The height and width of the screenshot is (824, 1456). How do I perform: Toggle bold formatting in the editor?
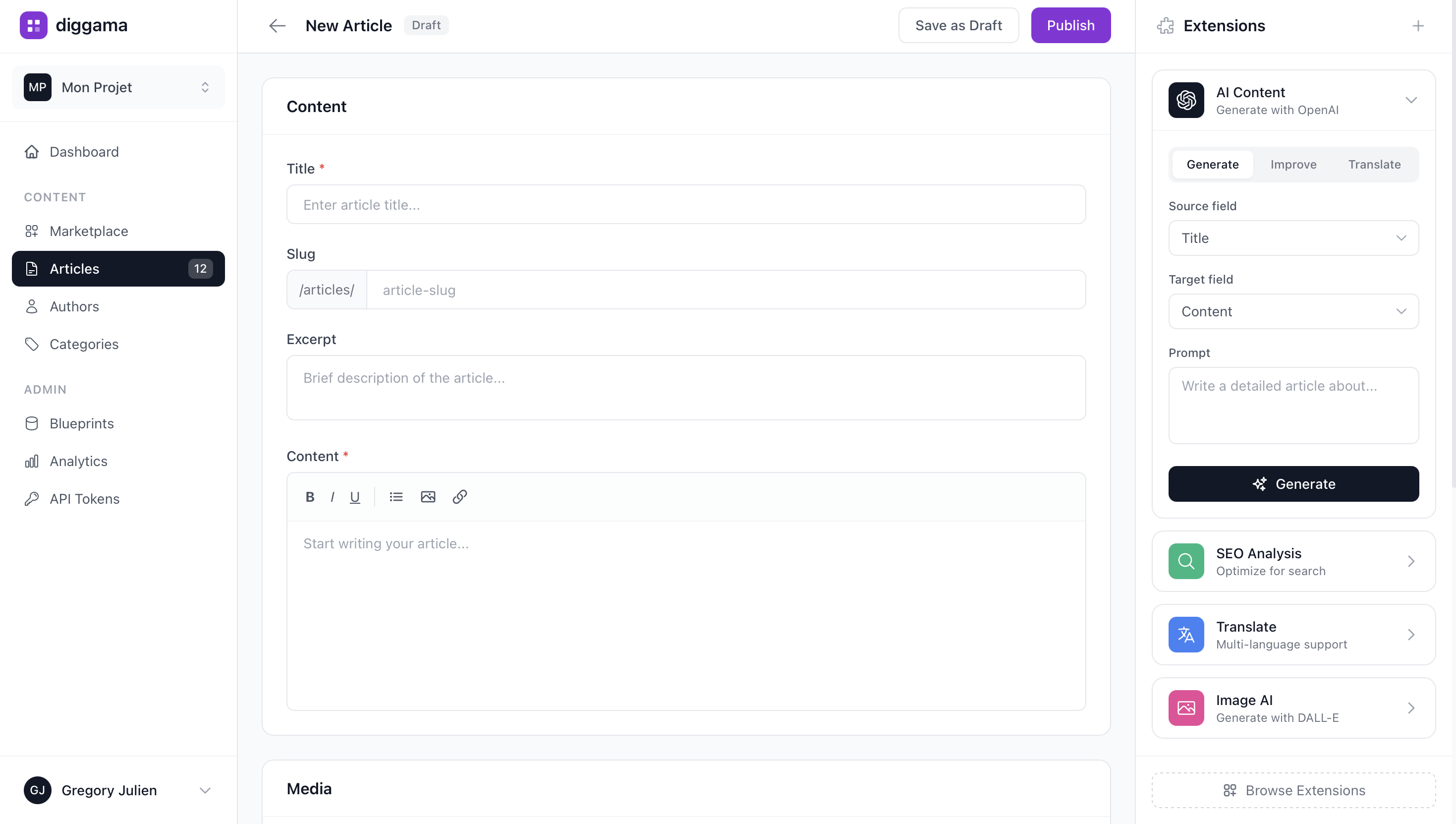pos(310,497)
